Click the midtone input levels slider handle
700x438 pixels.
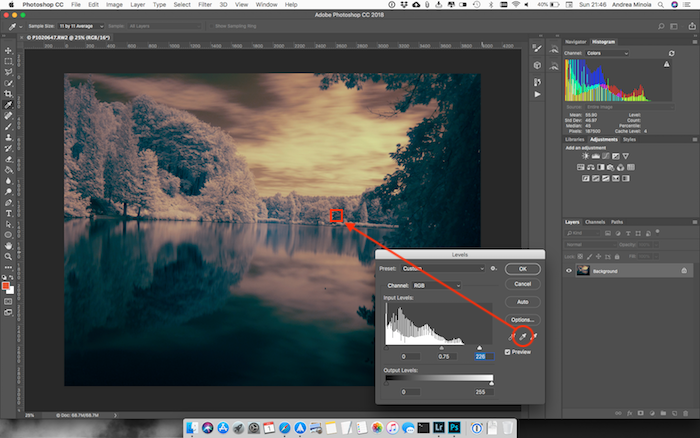pyautogui.click(x=442, y=348)
